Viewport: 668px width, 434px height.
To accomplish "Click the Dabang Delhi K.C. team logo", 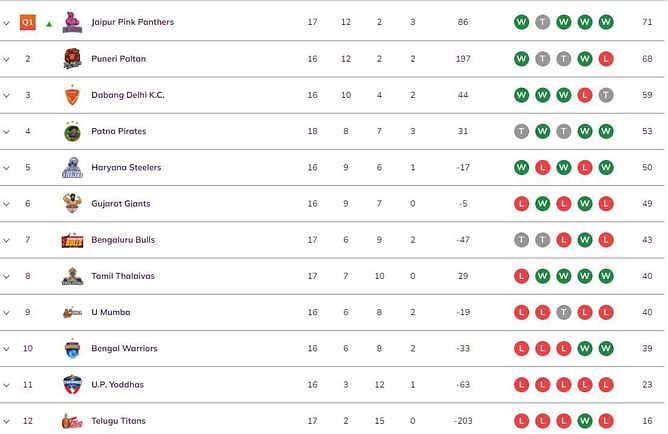I will [x=72, y=95].
